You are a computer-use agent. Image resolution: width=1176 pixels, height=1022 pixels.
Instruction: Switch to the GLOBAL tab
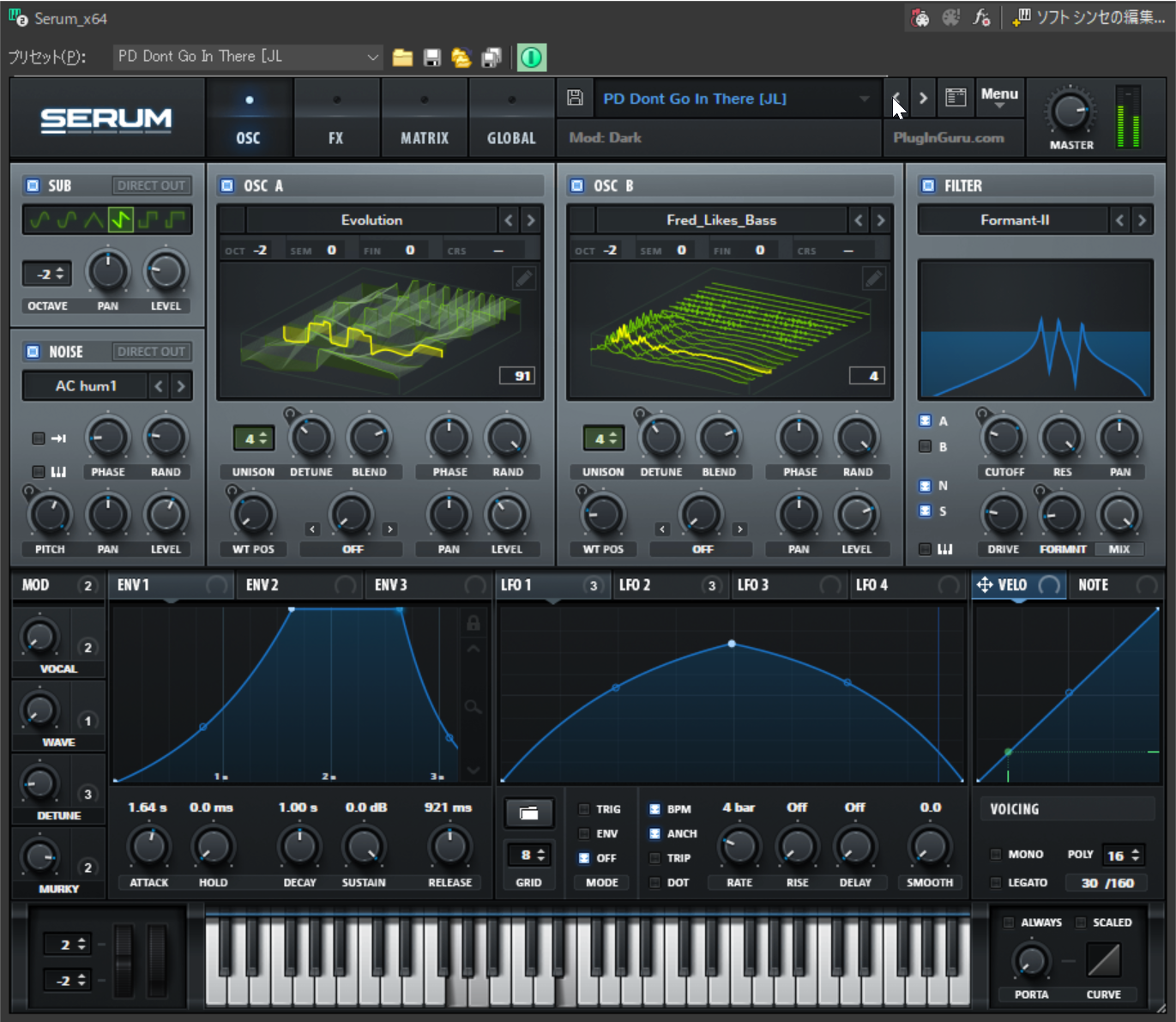coord(511,118)
